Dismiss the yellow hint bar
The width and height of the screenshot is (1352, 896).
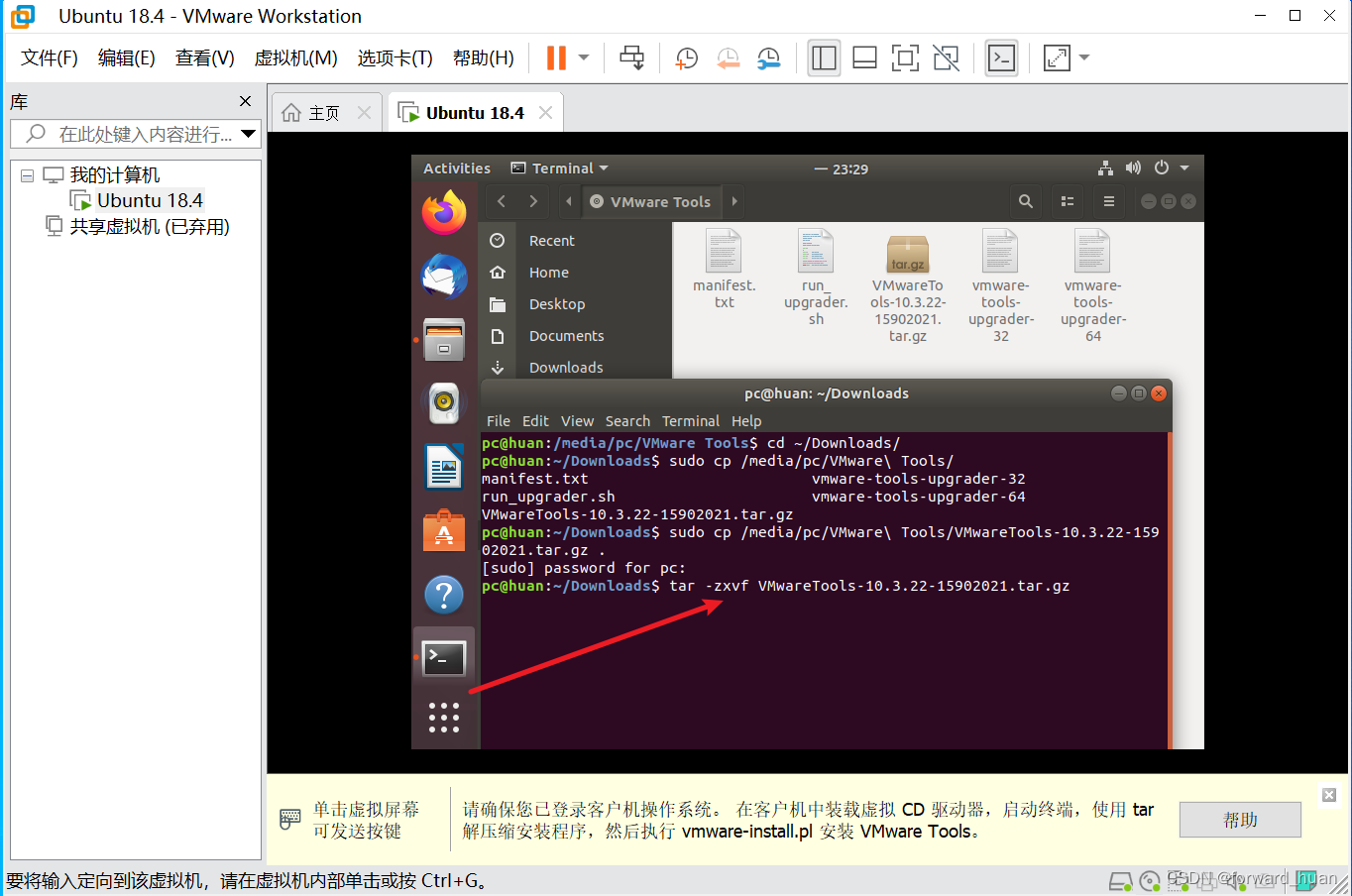click(1329, 795)
